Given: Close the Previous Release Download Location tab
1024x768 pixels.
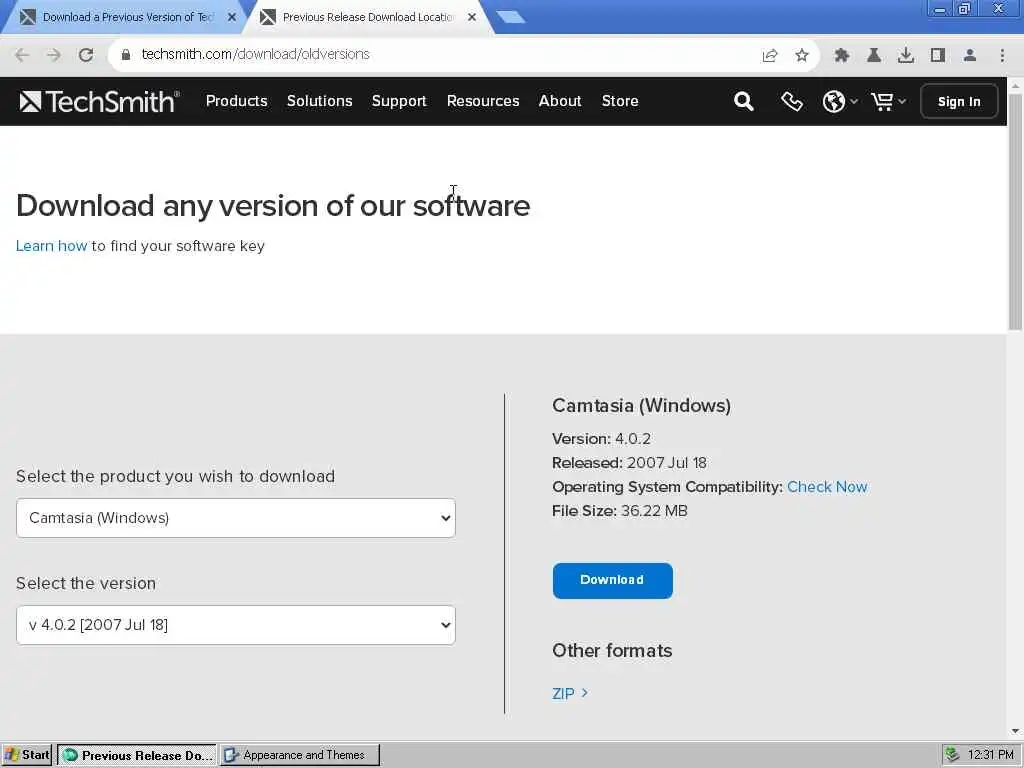Looking at the screenshot, I should (472, 17).
